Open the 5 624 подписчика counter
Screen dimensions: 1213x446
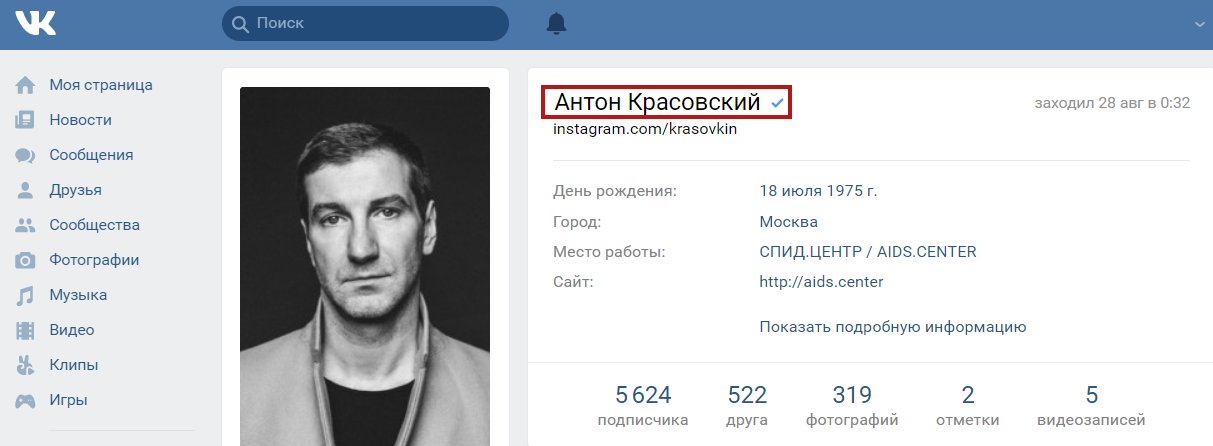pyautogui.click(x=643, y=405)
